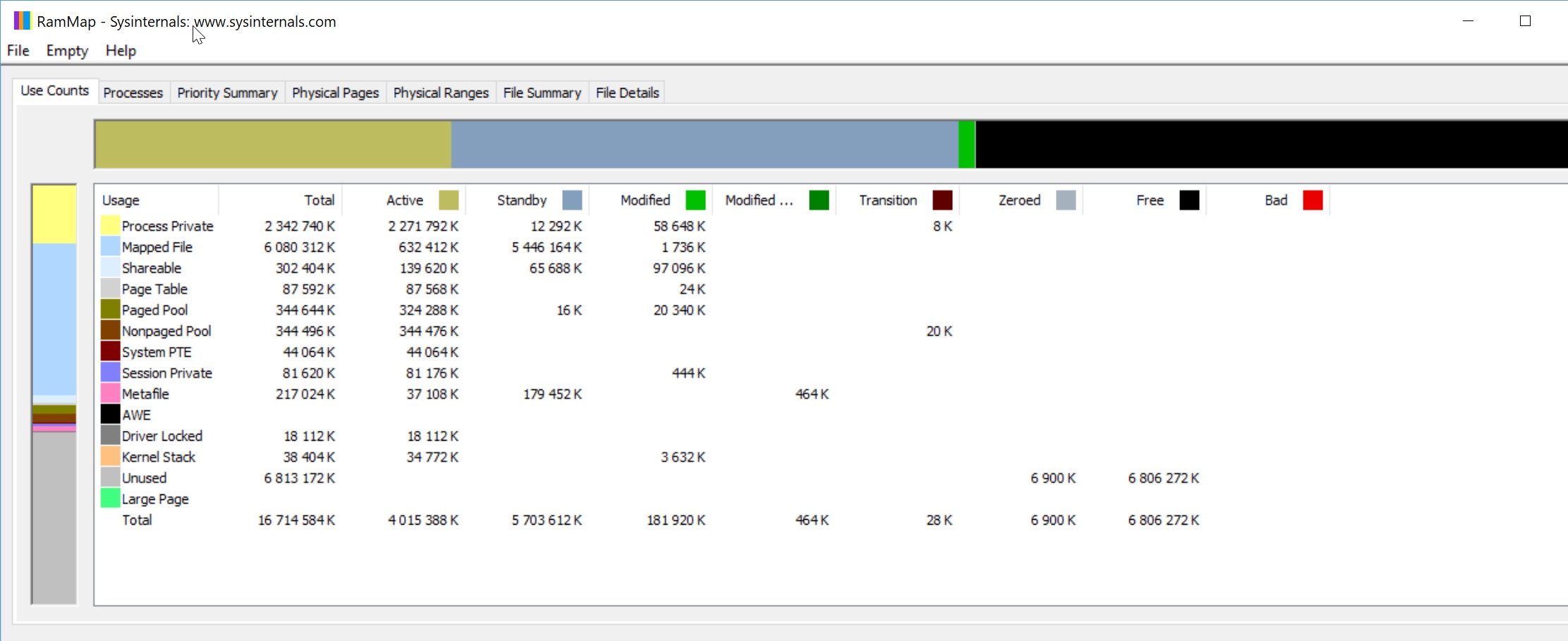Click the Driver Locked gray swatch

(110, 435)
